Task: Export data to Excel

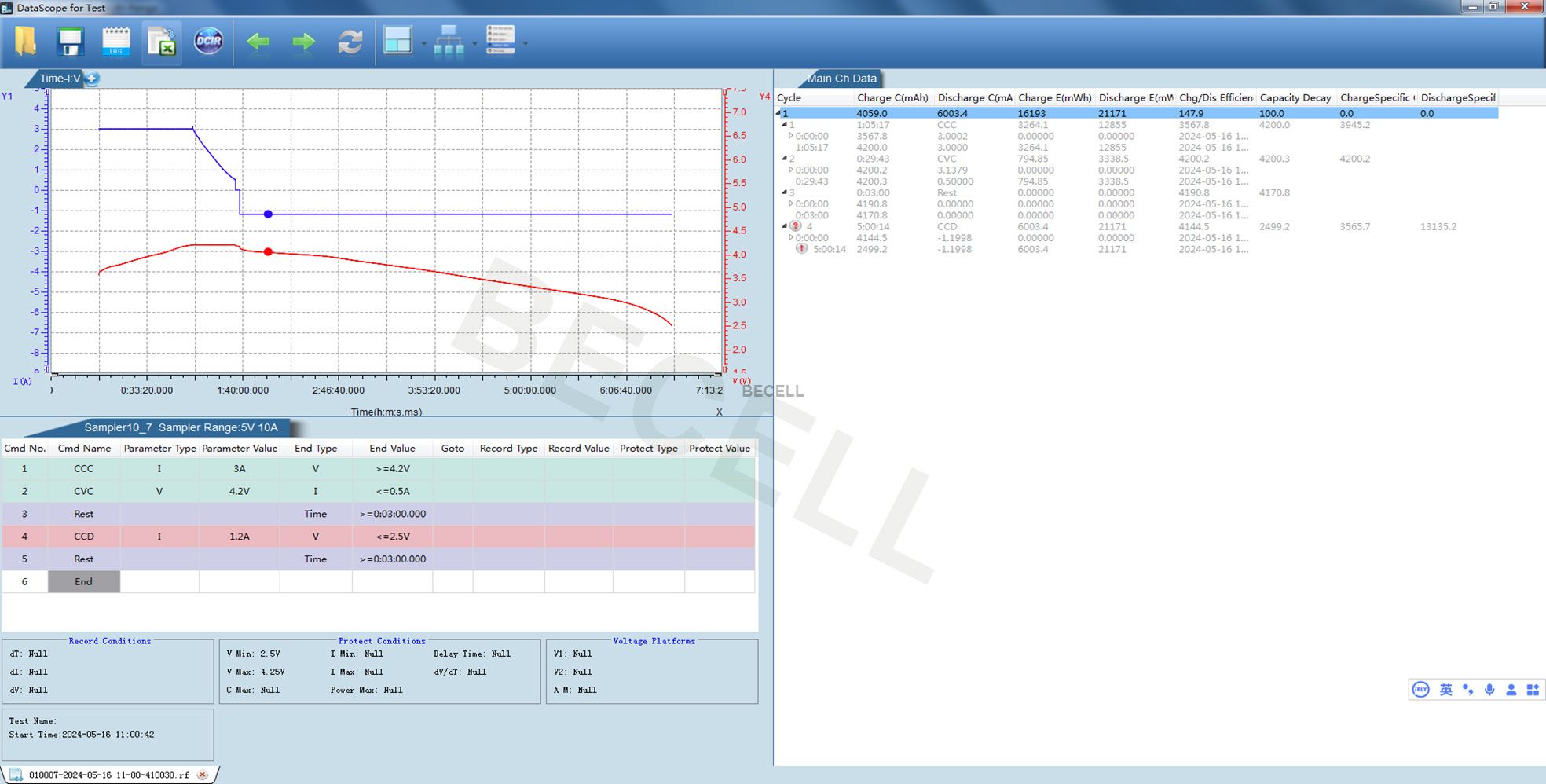Action: click(x=162, y=42)
